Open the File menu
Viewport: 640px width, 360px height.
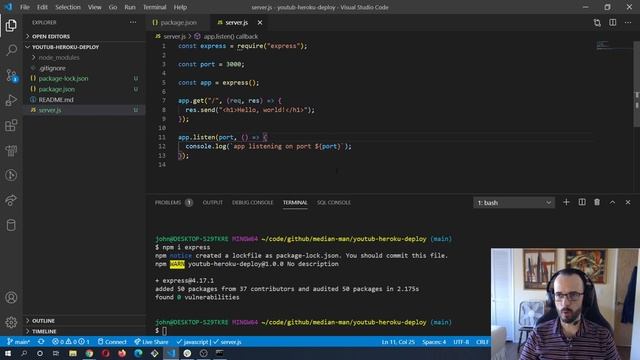[25, 7]
